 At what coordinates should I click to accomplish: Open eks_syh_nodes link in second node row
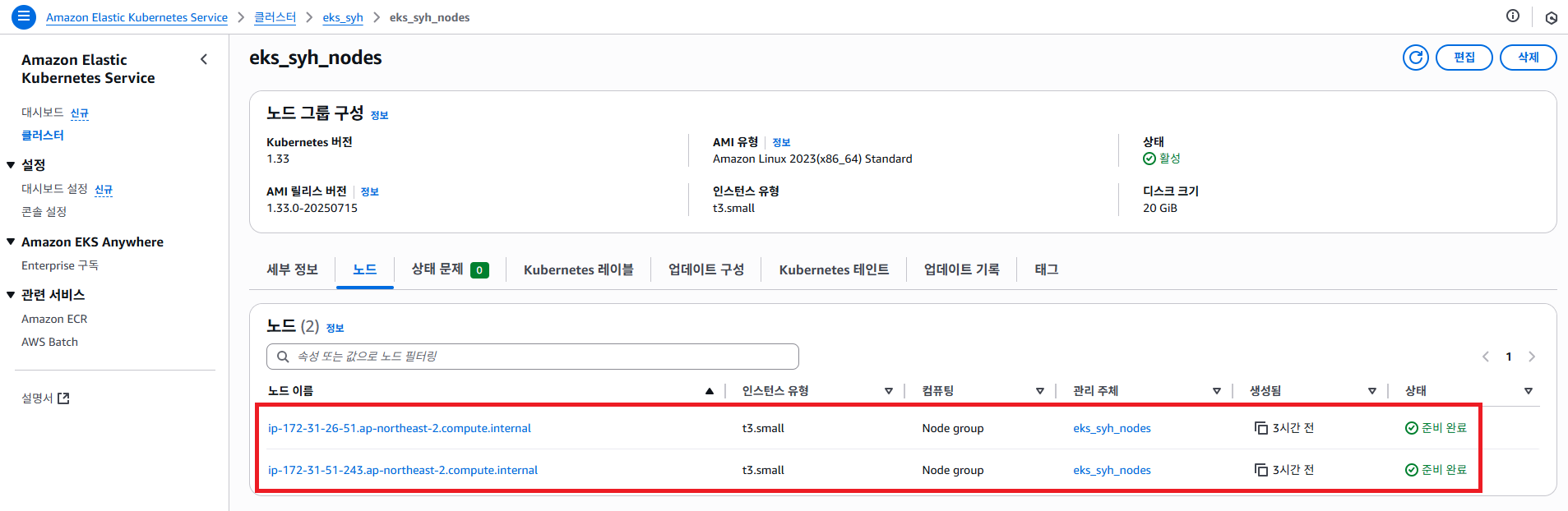1112,470
